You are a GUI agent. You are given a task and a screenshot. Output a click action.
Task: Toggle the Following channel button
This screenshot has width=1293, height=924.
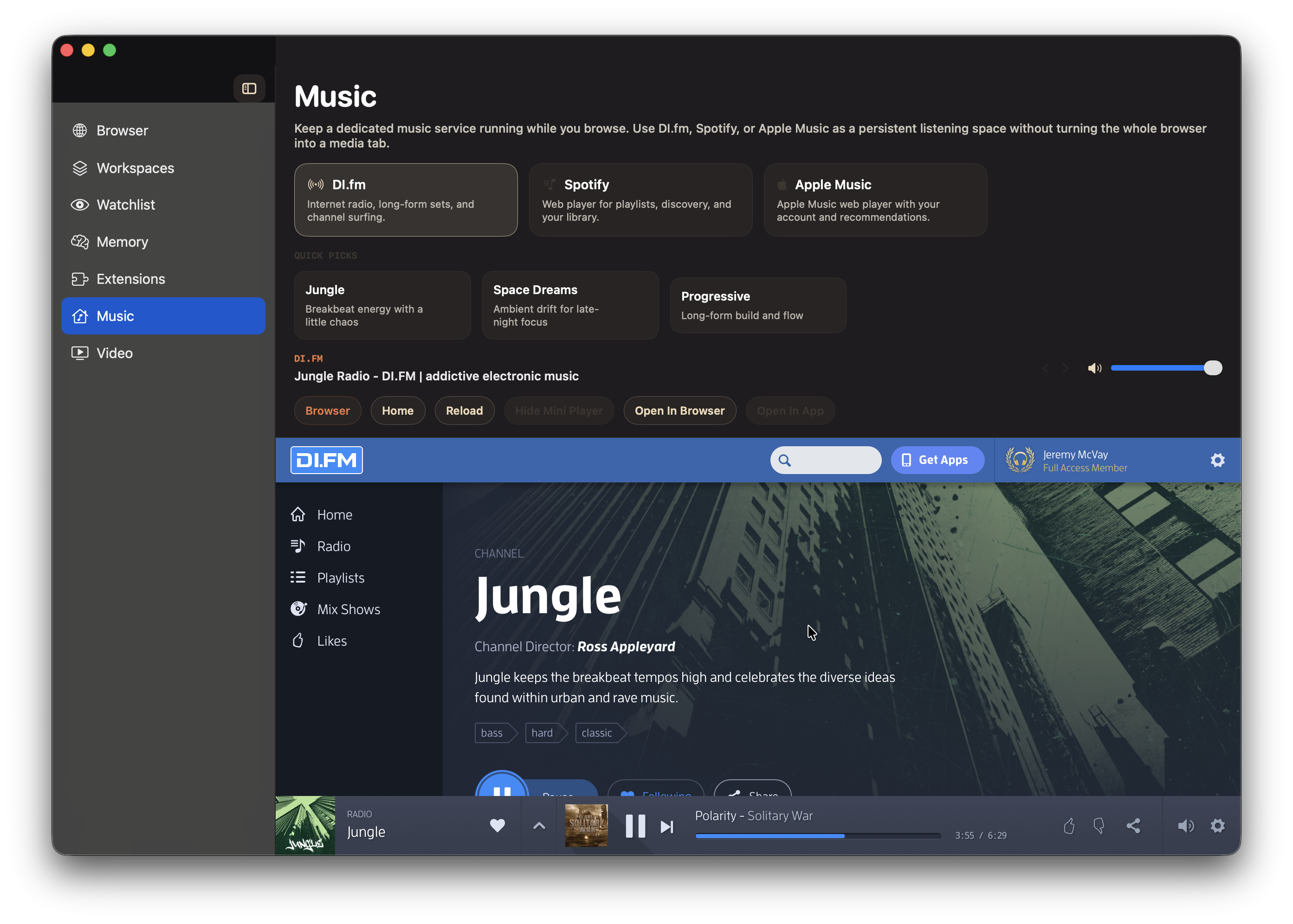tap(656, 789)
